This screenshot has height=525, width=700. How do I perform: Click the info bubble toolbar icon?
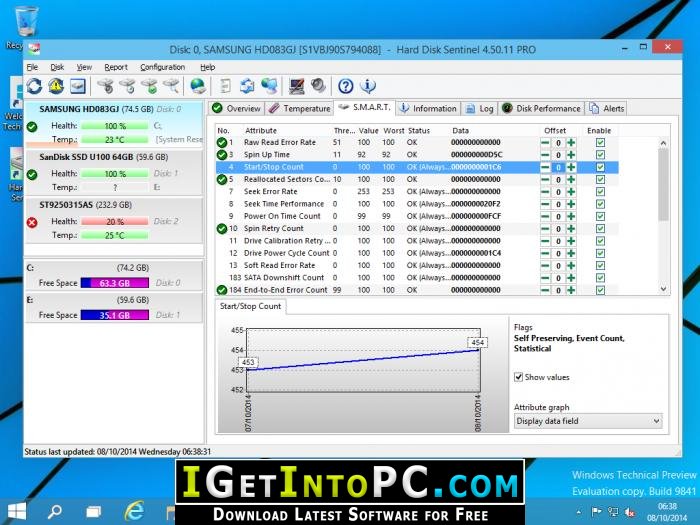pos(368,86)
